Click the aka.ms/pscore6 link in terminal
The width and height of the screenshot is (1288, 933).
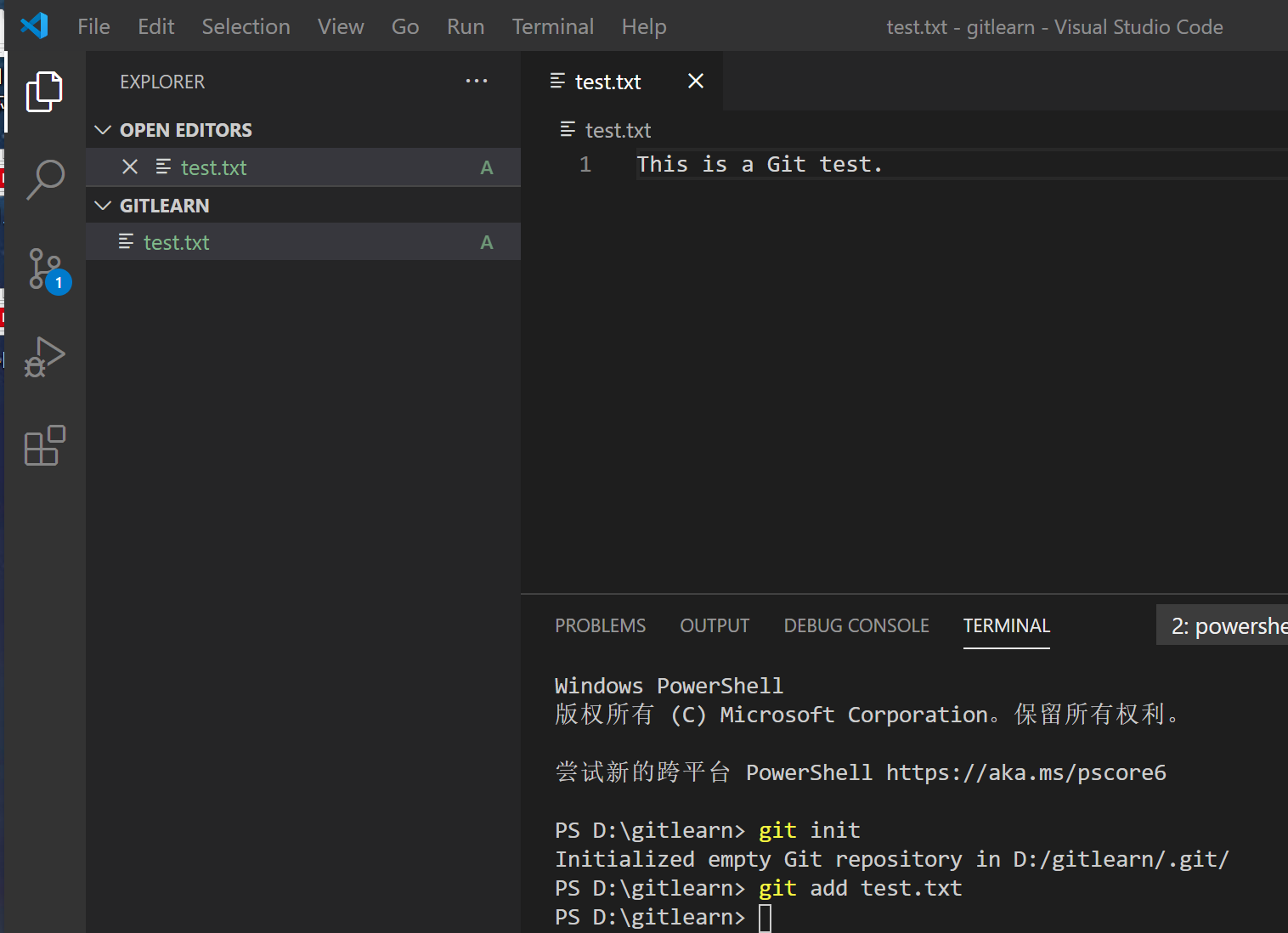(1026, 772)
